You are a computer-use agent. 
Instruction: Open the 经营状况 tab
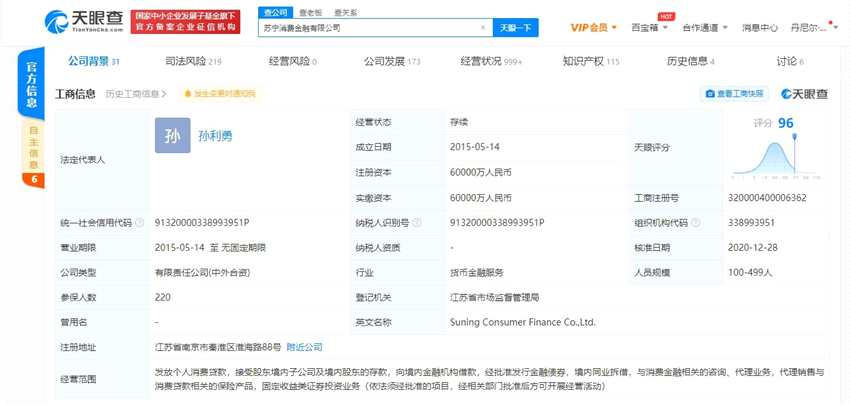(x=491, y=61)
